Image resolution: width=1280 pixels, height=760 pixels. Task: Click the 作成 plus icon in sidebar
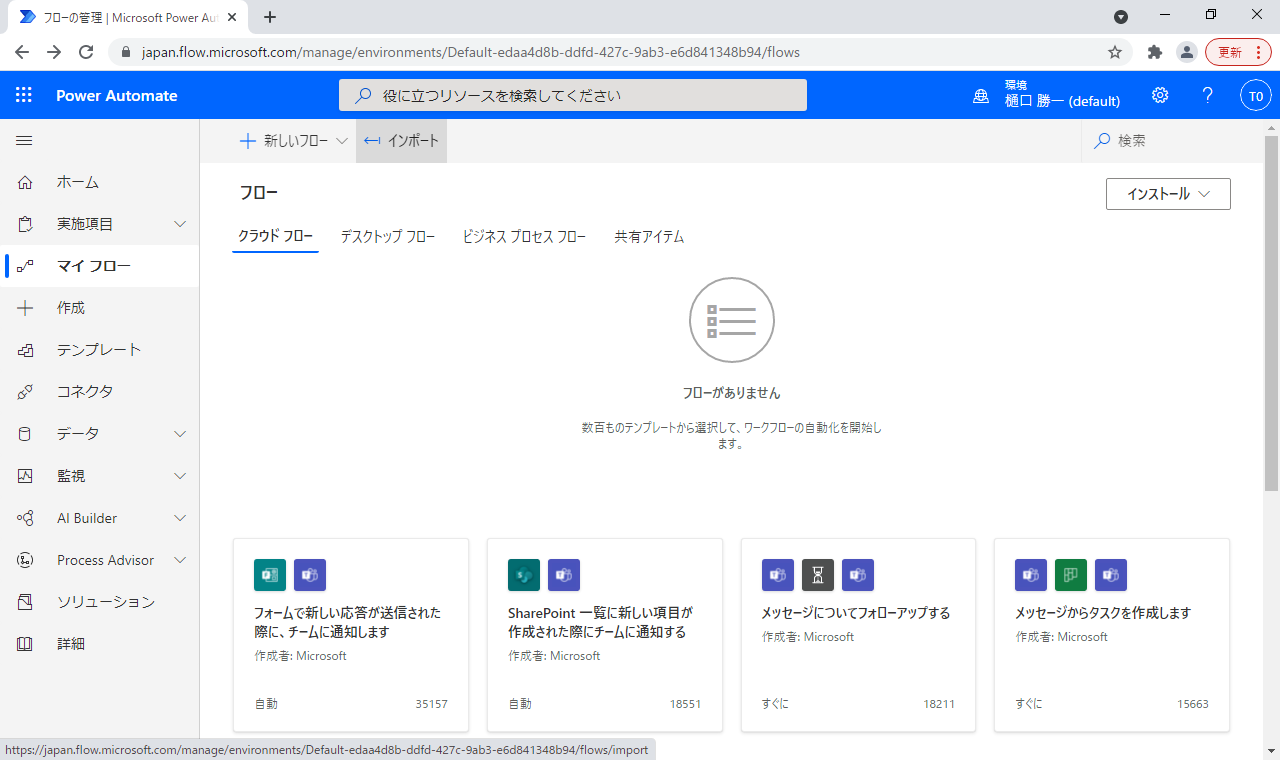pos(25,308)
